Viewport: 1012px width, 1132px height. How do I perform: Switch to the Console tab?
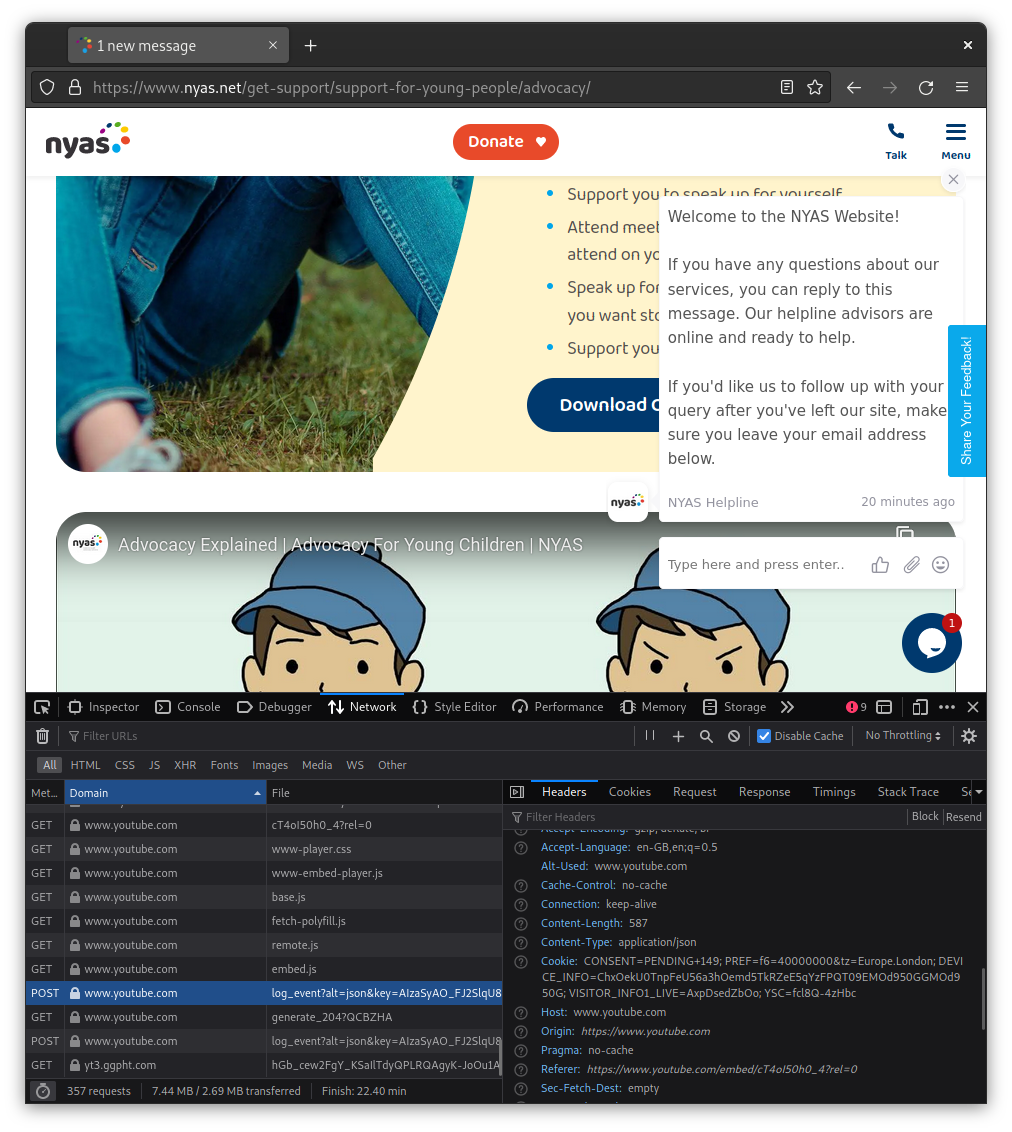[x=188, y=707]
